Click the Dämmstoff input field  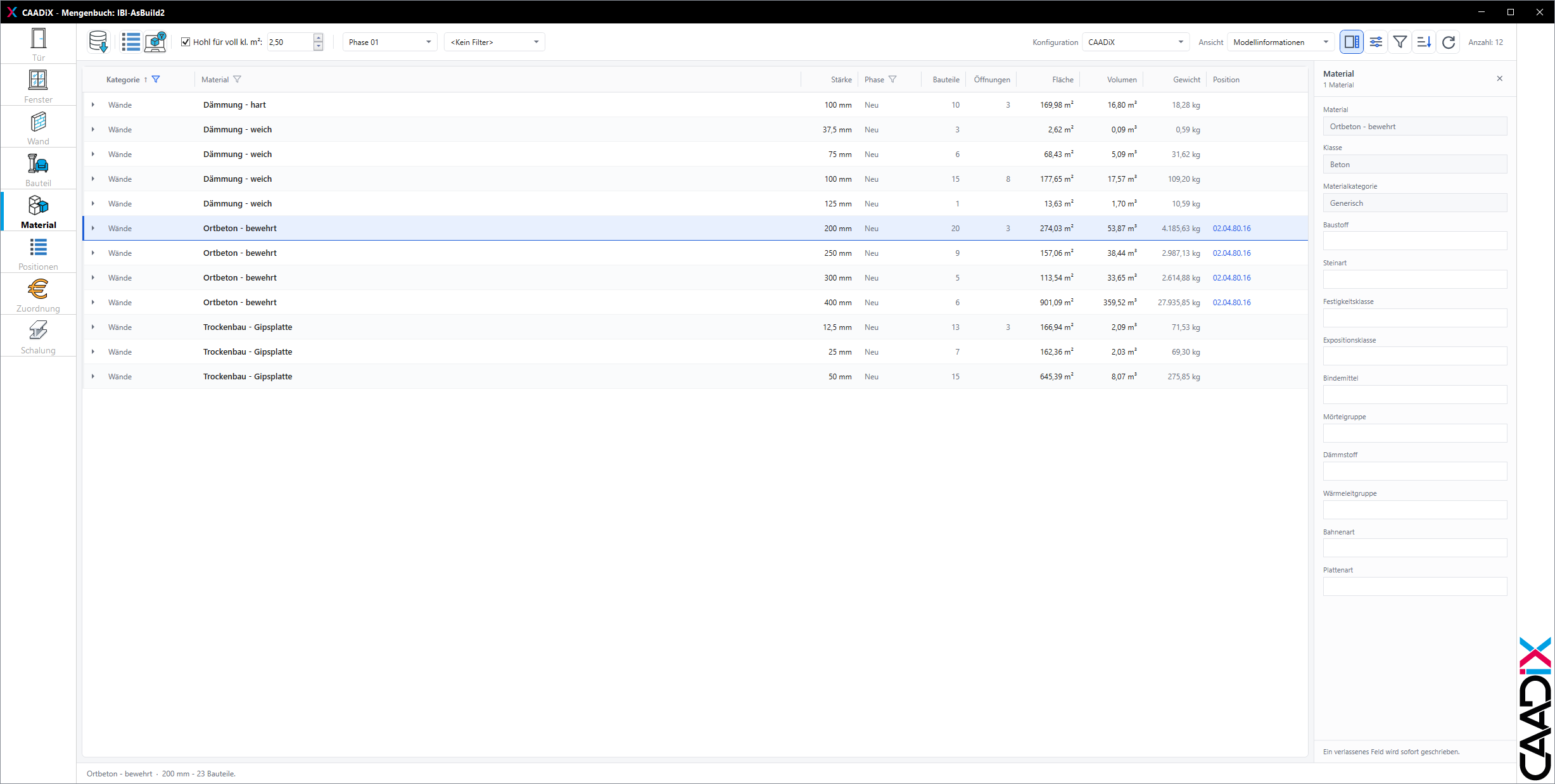1414,471
